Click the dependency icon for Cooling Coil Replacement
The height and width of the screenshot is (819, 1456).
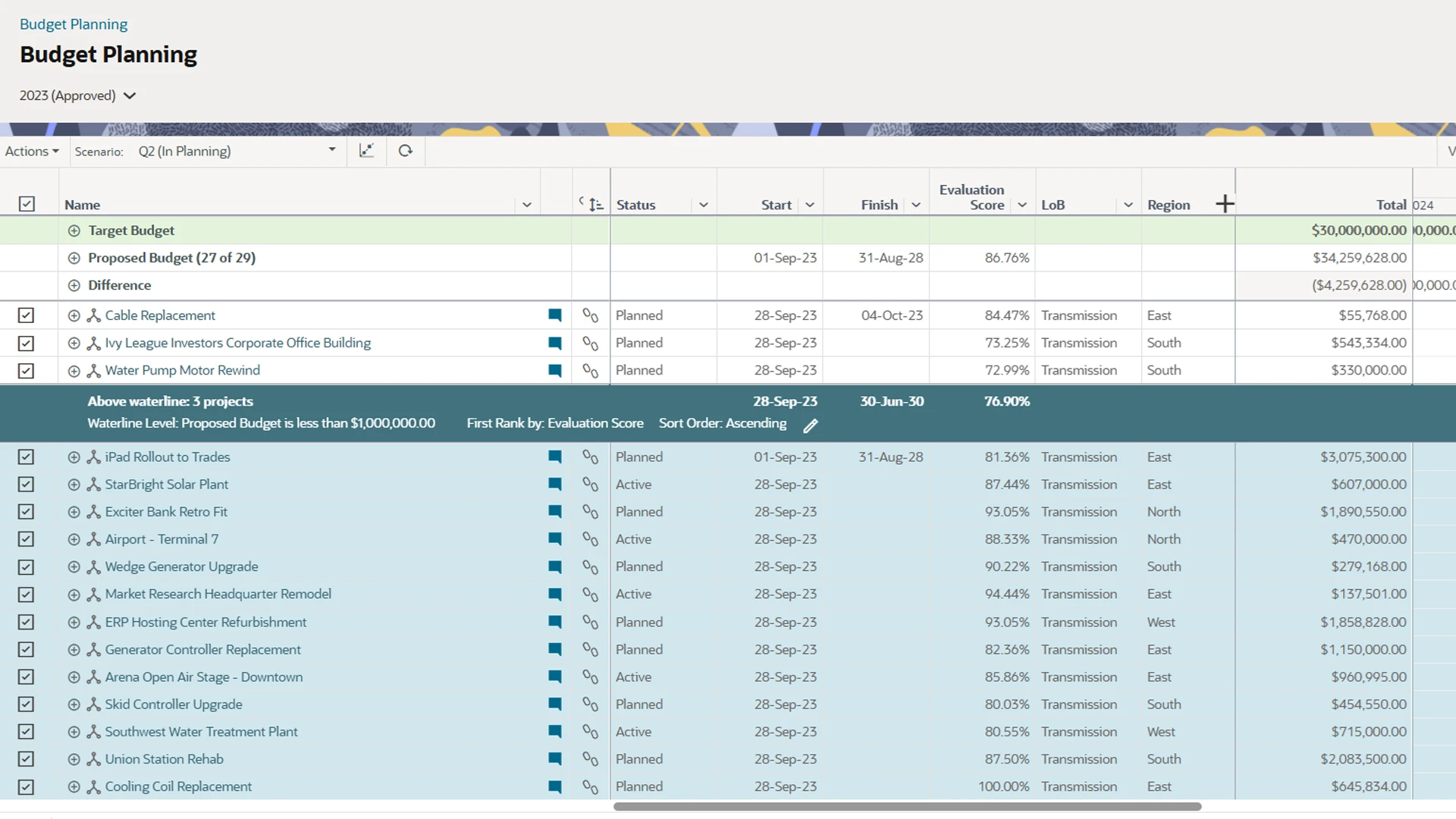pos(591,787)
